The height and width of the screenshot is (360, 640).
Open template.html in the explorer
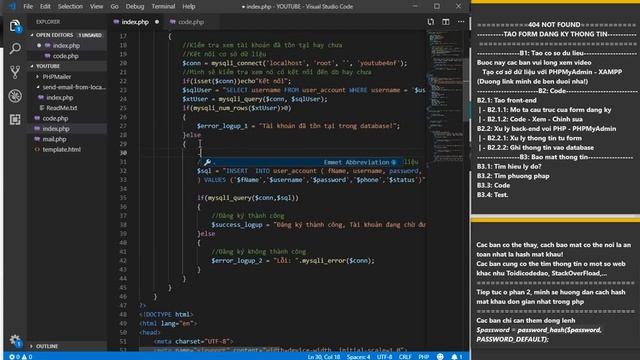[61, 149]
